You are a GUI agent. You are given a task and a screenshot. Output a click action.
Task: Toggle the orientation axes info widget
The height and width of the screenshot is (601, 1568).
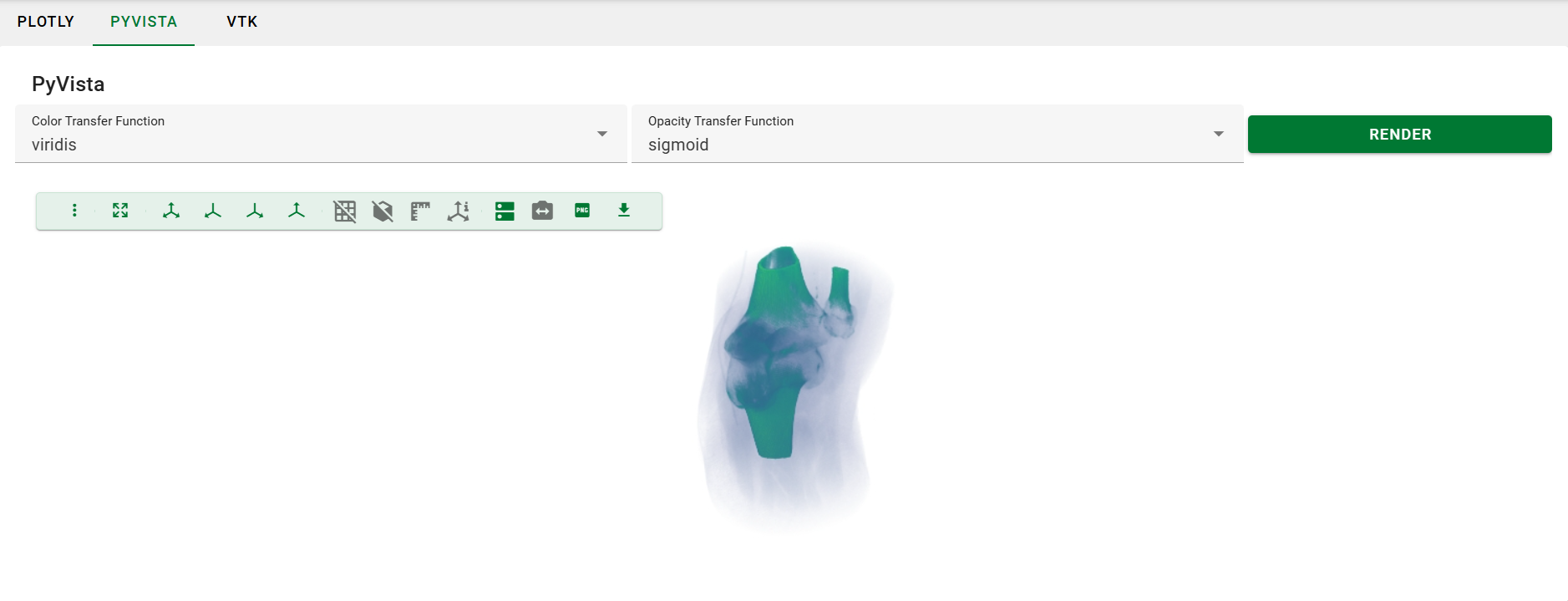pyautogui.click(x=459, y=211)
